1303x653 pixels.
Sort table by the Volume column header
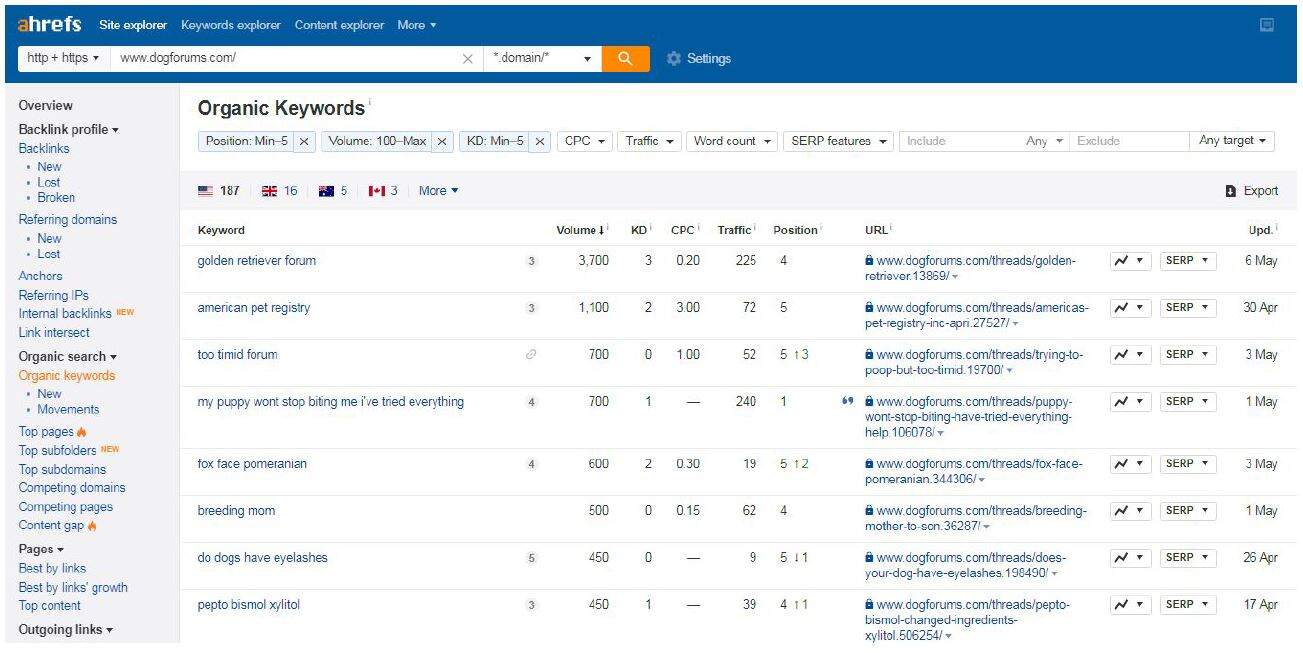click(x=580, y=230)
